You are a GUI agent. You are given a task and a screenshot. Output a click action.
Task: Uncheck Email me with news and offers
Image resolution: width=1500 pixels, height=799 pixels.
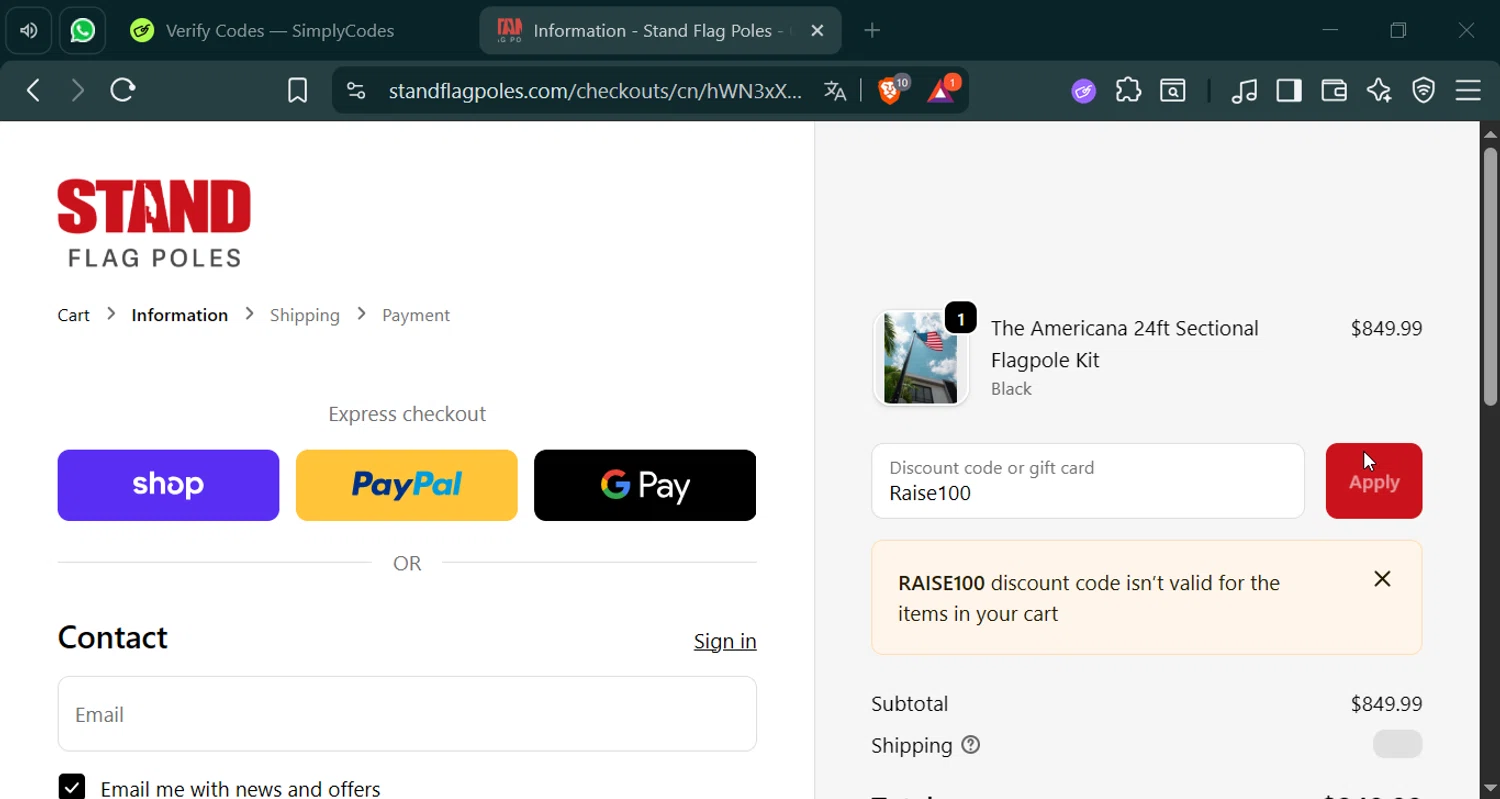click(x=72, y=787)
